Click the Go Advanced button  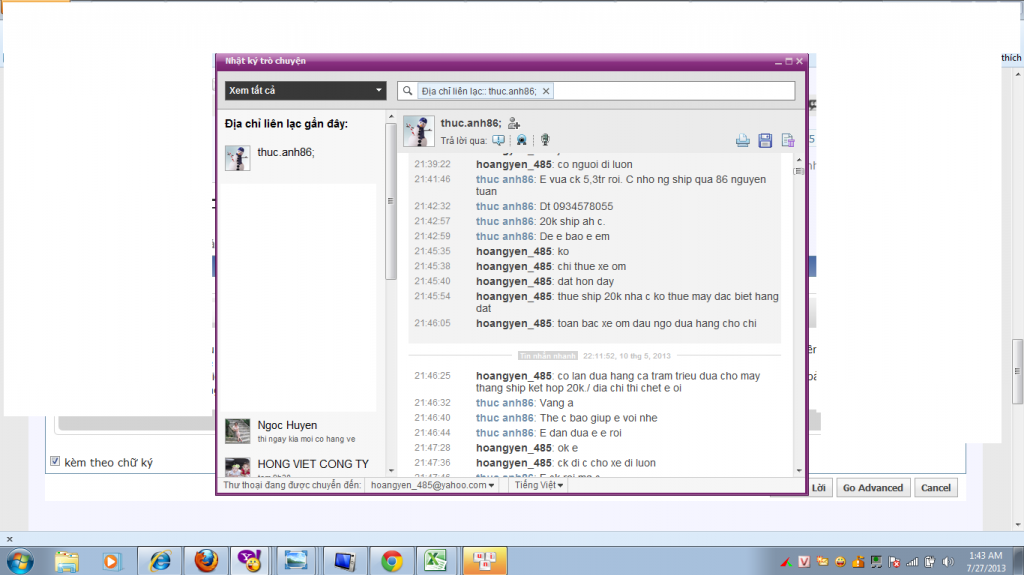[x=872, y=488]
